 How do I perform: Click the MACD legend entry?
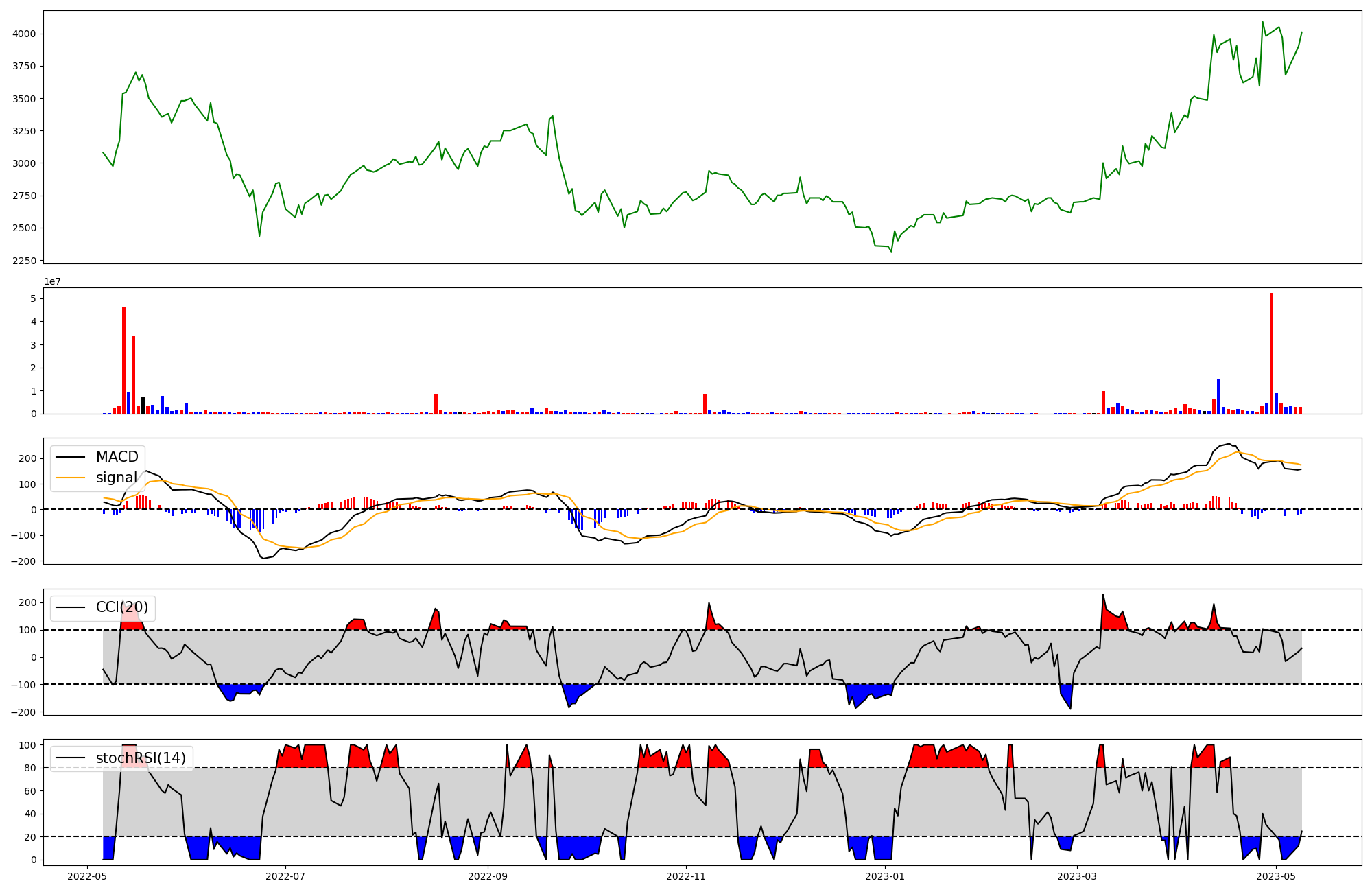pyautogui.click(x=117, y=457)
